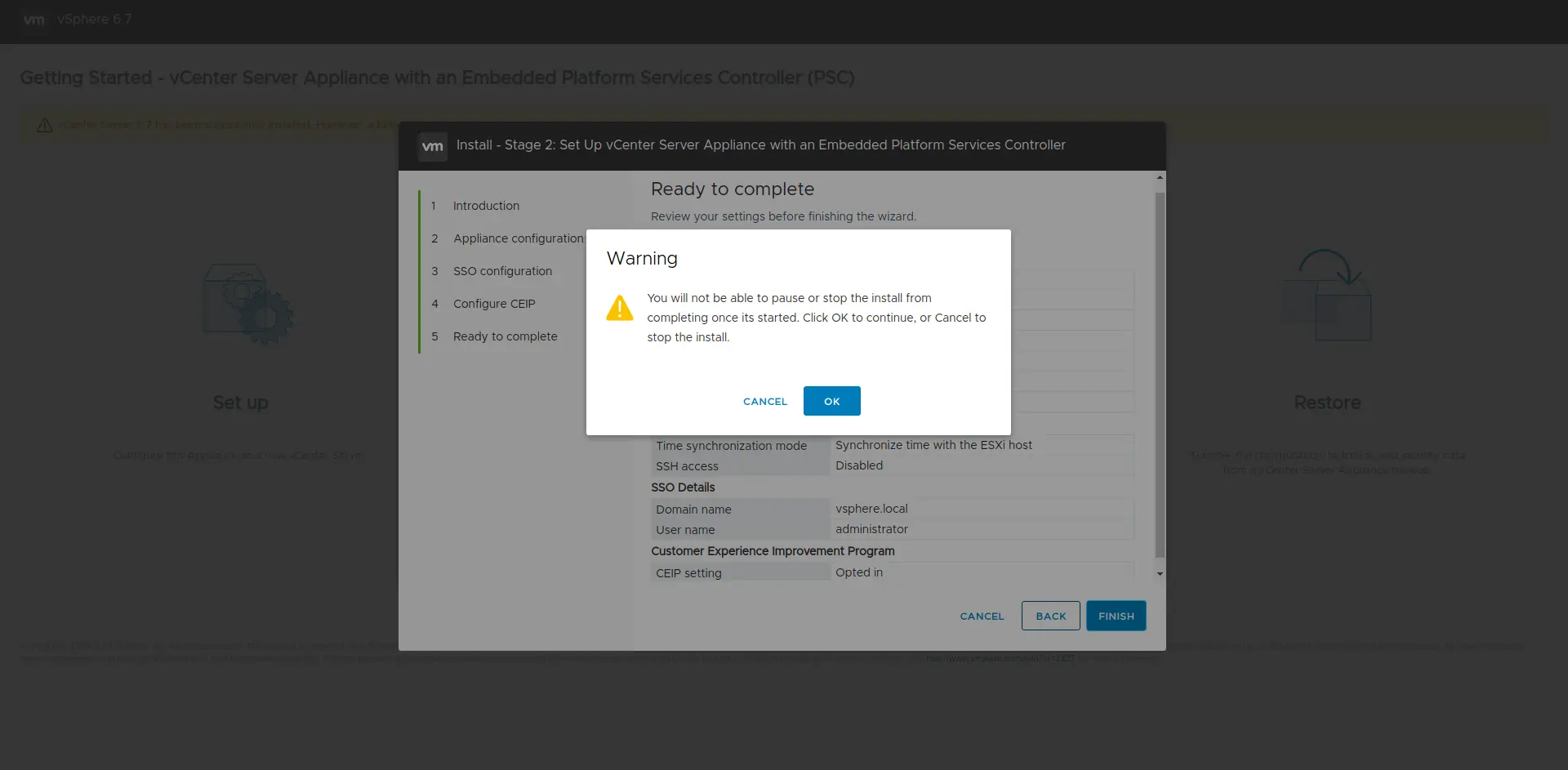This screenshot has width=1568, height=770.
Task: Click the Restore label in the background page
Action: 1327,403
